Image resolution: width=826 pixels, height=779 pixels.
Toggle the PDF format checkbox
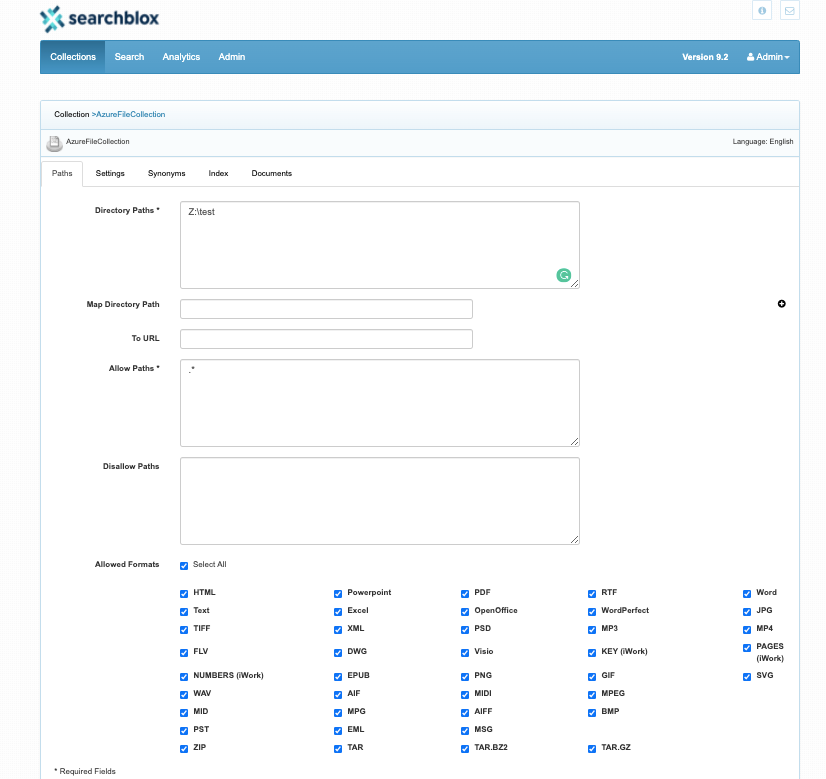(x=465, y=594)
